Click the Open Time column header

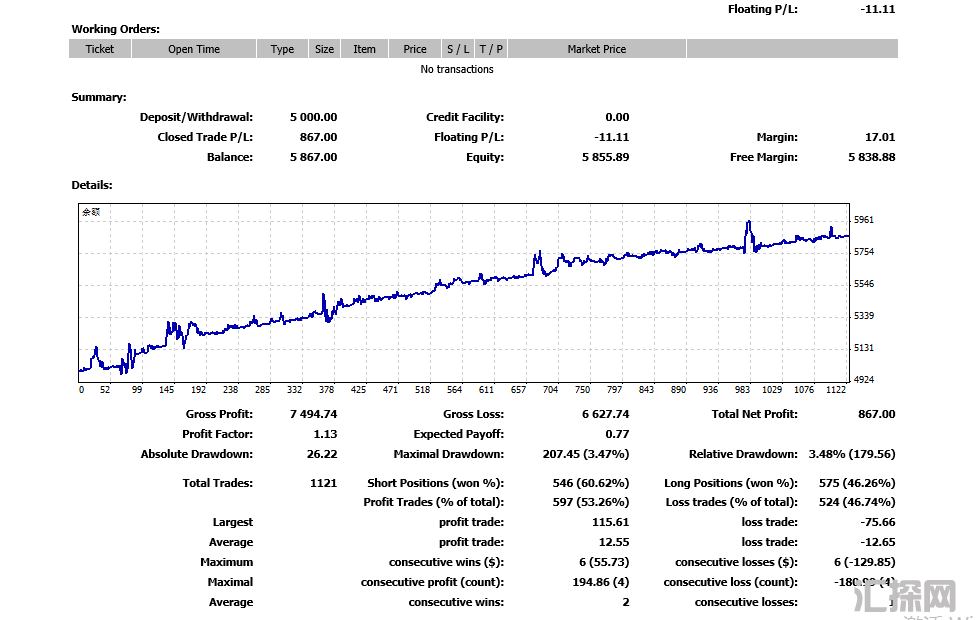(x=194, y=49)
